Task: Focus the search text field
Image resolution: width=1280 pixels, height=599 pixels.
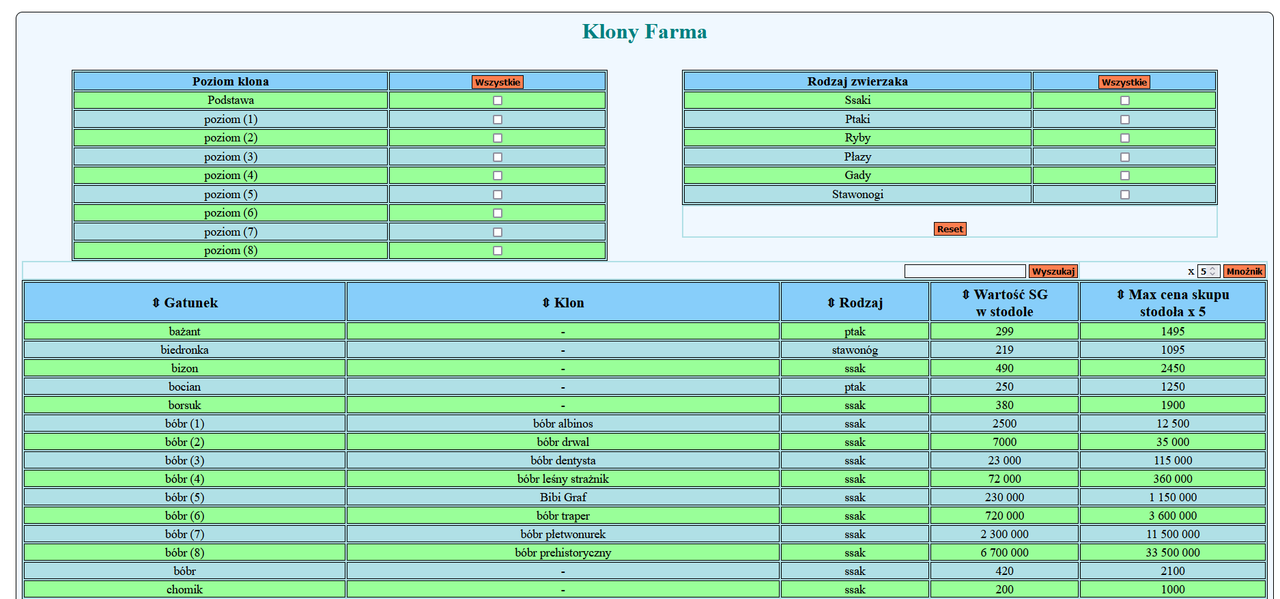Action: point(965,271)
